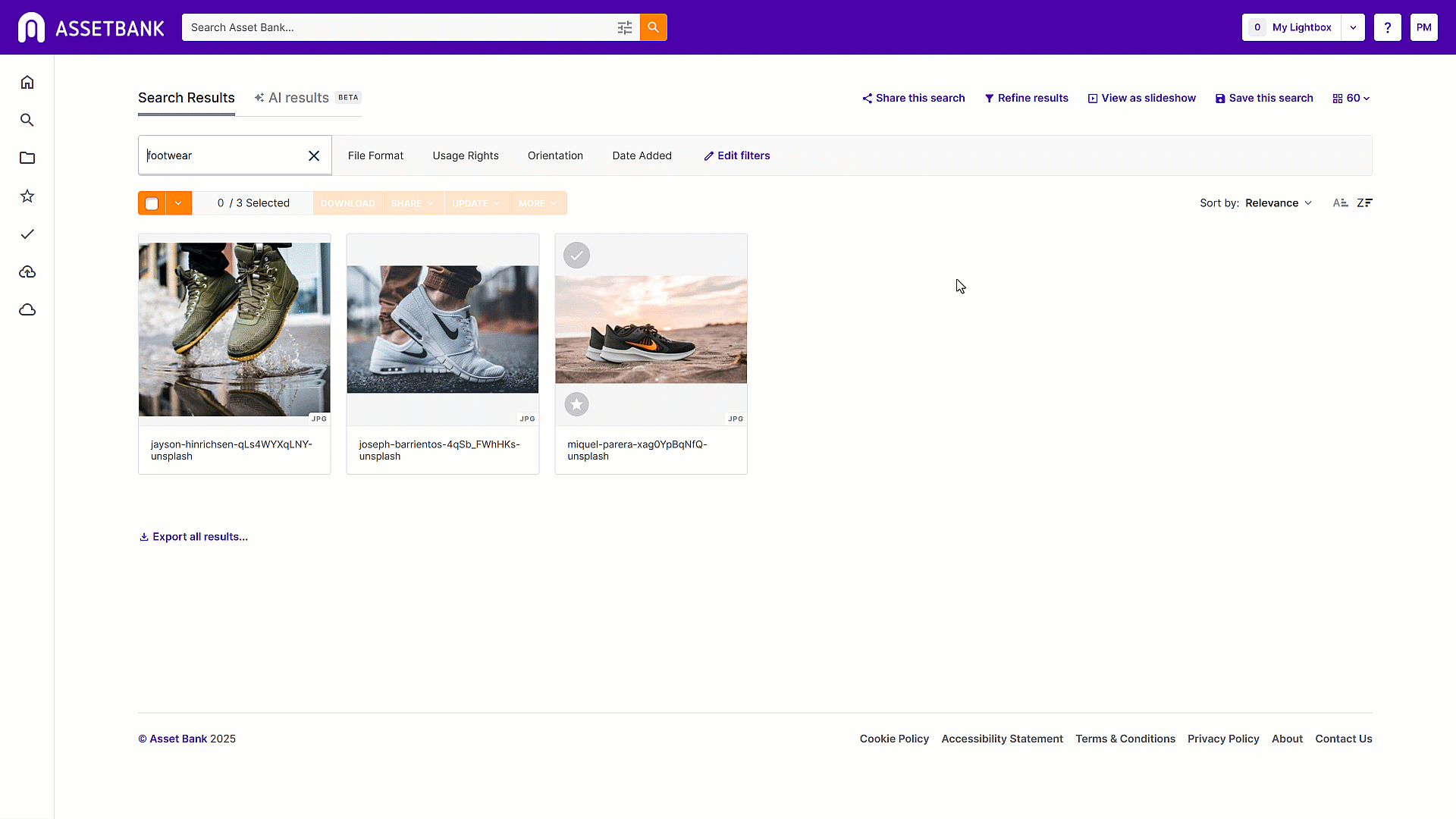Open the Date Added filter
Image resolution: width=1456 pixels, height=819 pixels.
point(642,155)
